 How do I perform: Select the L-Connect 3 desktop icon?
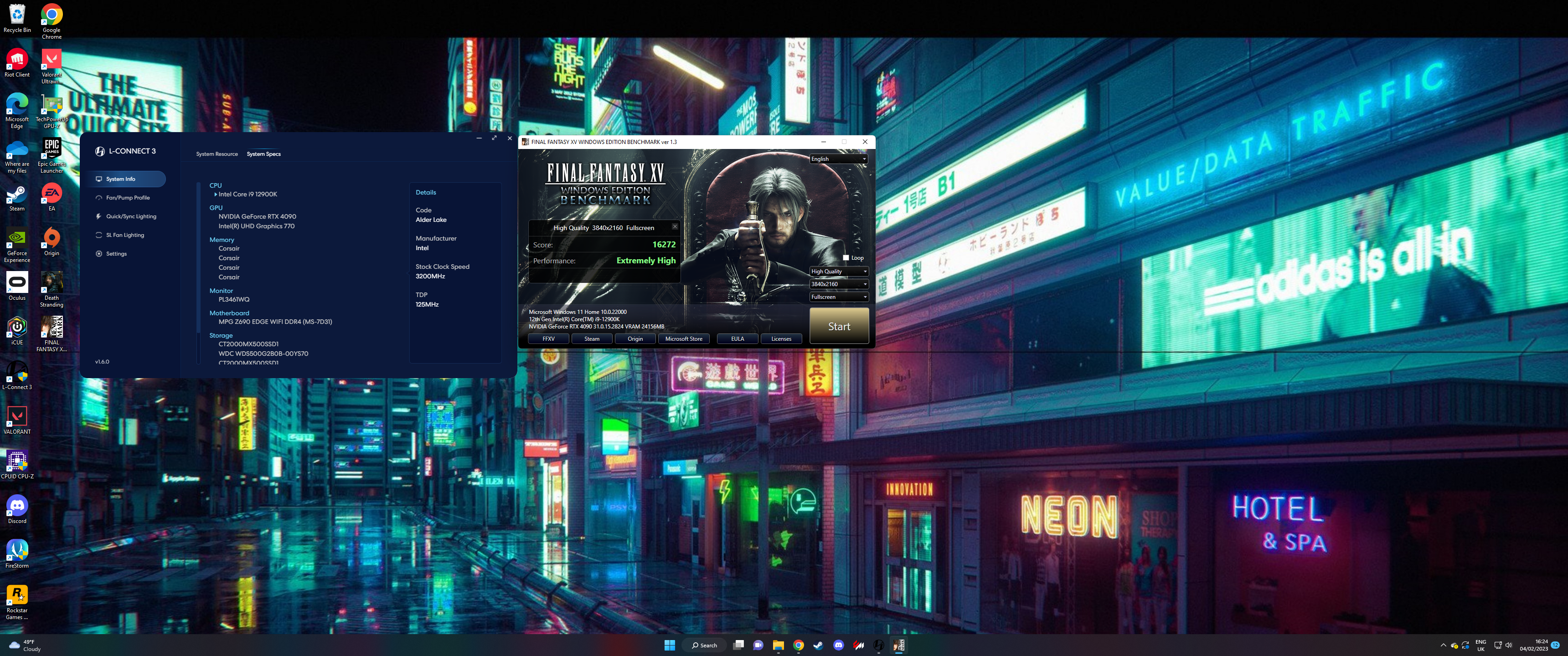pyautogui.click(x=17, y=375)
